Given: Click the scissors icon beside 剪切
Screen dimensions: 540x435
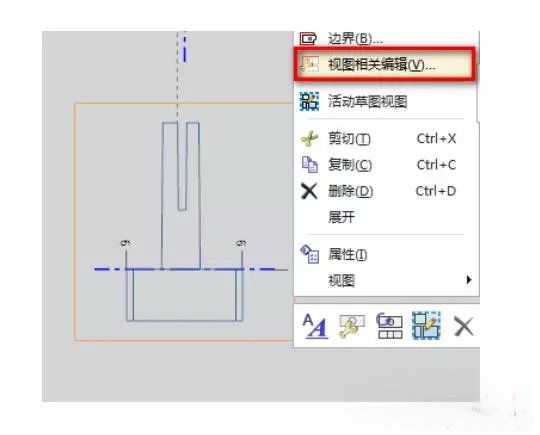Looking at the screenshot, I should click(x=309, y=139).
